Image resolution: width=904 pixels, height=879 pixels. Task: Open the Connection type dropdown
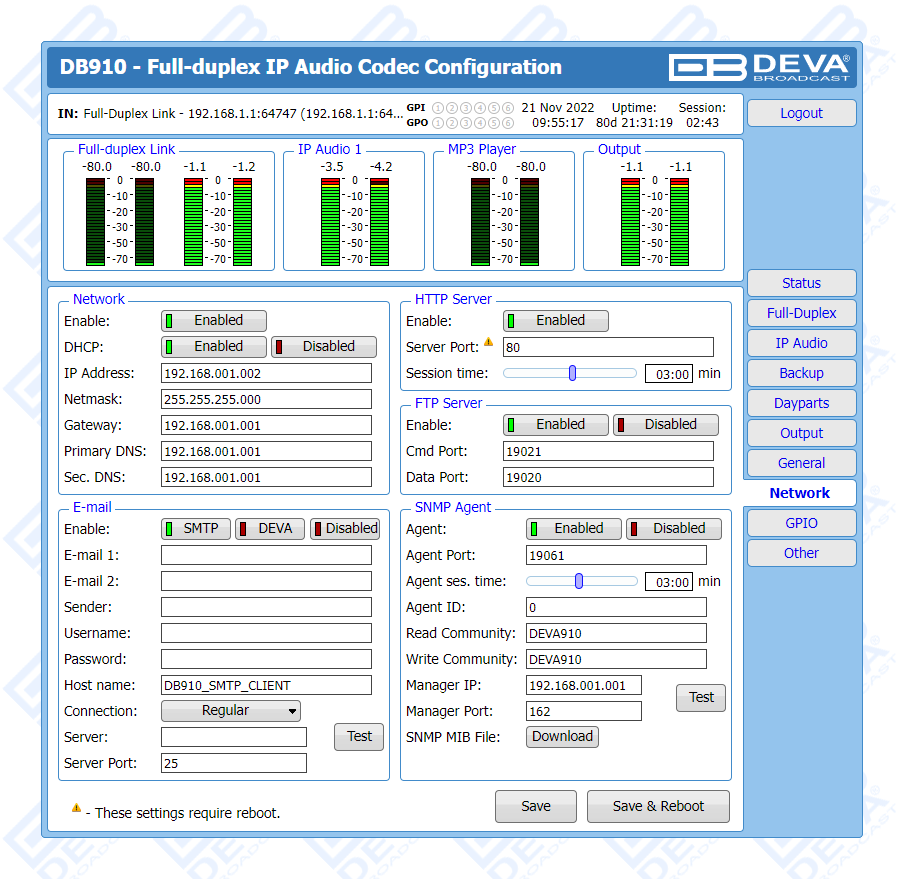point(231,711)
